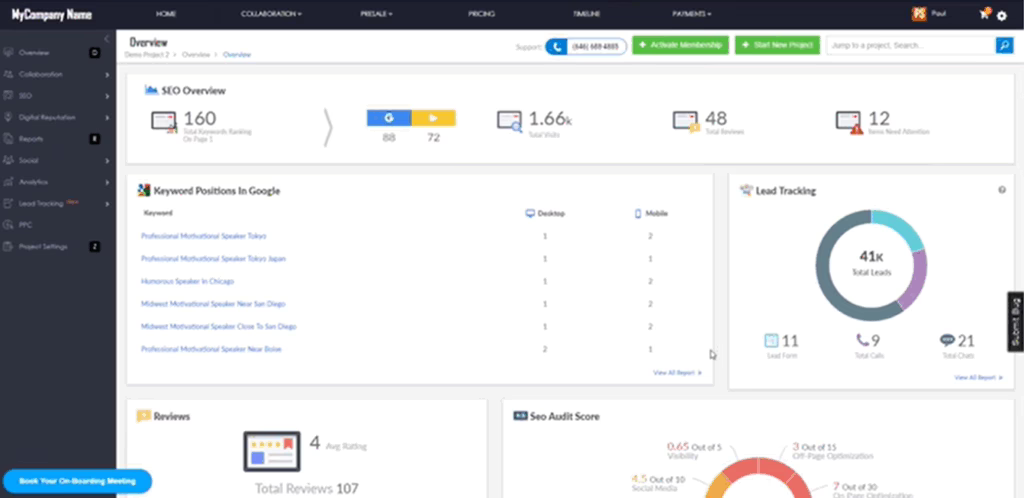The width and height of the screenshot is (1024, 498).
Task: Click the blue Google segment showing 88
Action: (x=389, y=118)
